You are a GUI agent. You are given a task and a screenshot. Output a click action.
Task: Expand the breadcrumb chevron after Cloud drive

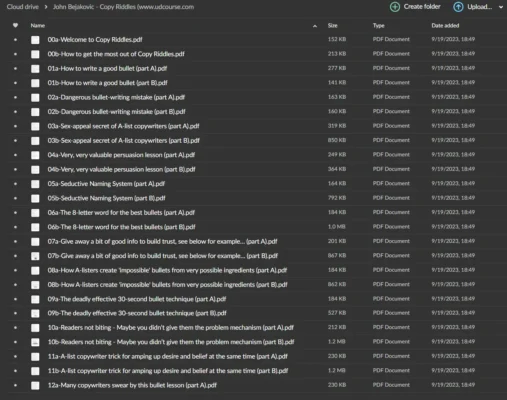(46, 7)
